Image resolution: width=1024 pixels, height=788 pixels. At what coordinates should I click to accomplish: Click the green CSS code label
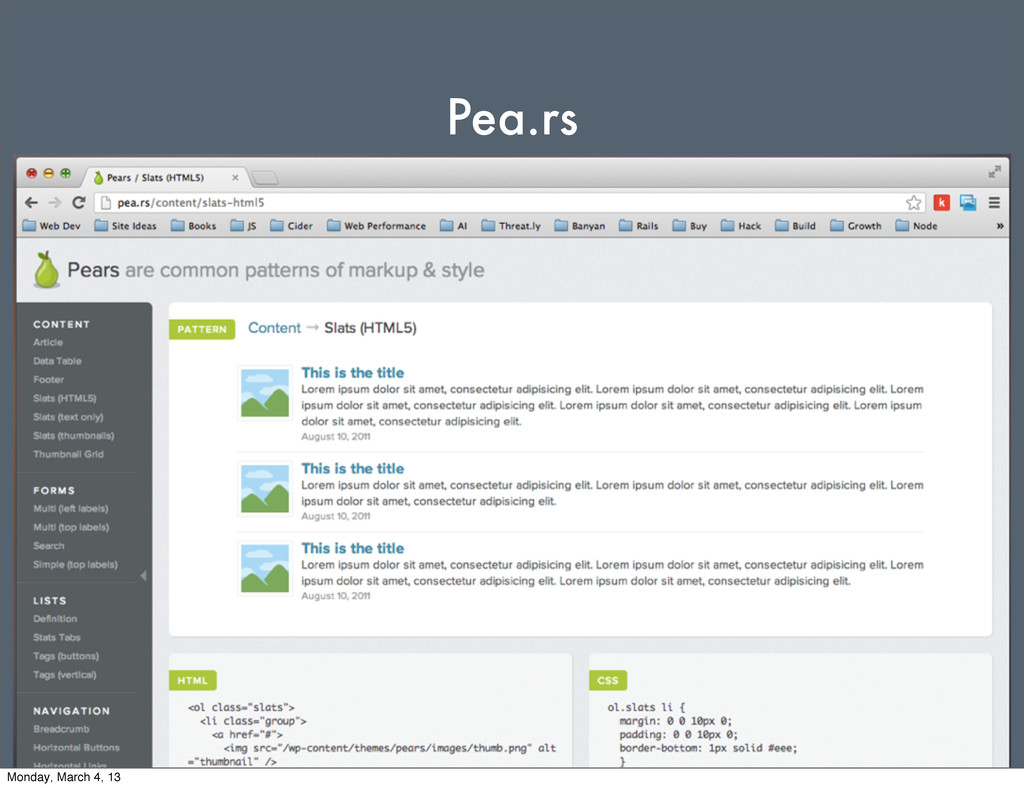pyautogui.click(x=608, y=680)
